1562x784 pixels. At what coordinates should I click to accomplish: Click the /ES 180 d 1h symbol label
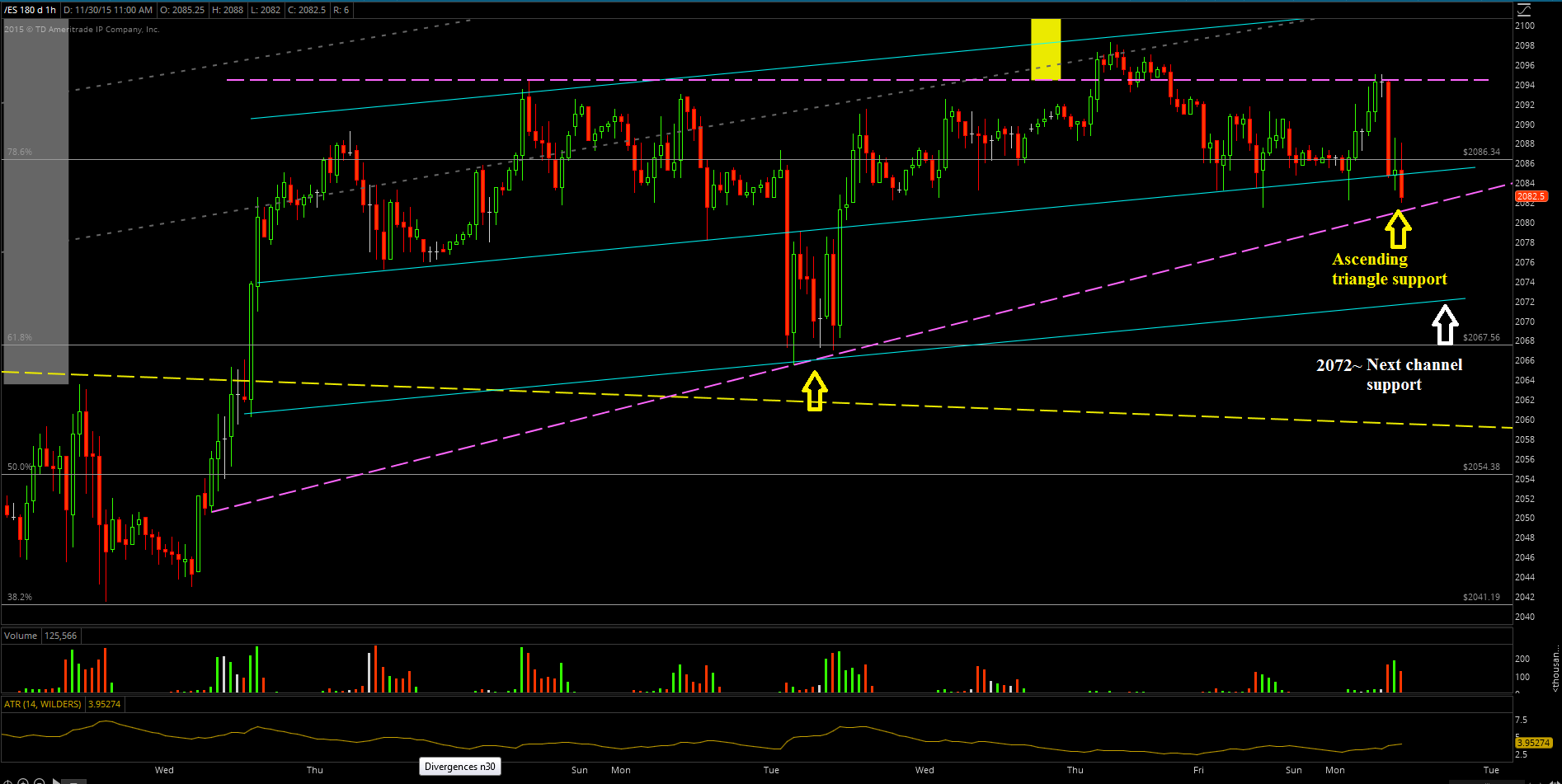click(31, 10)
